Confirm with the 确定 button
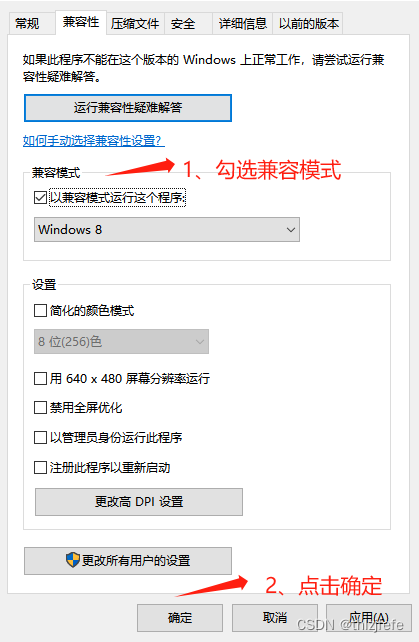 180,618
